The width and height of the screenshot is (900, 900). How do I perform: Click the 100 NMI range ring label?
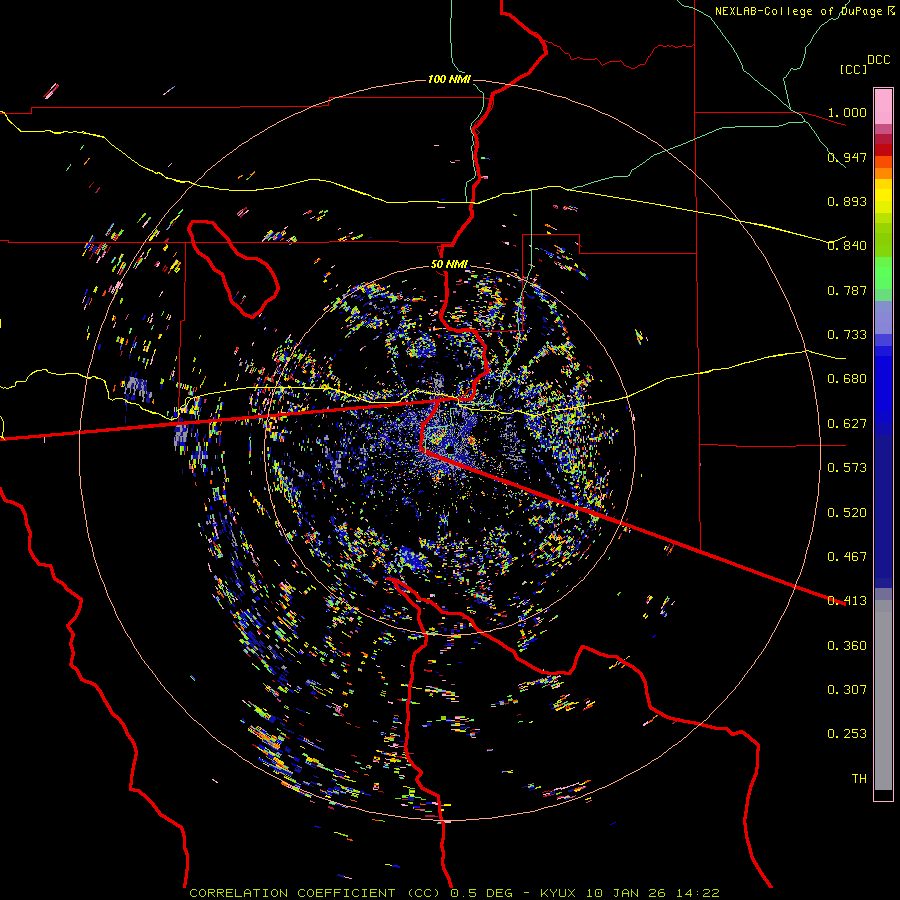click(x=449, y=79)
